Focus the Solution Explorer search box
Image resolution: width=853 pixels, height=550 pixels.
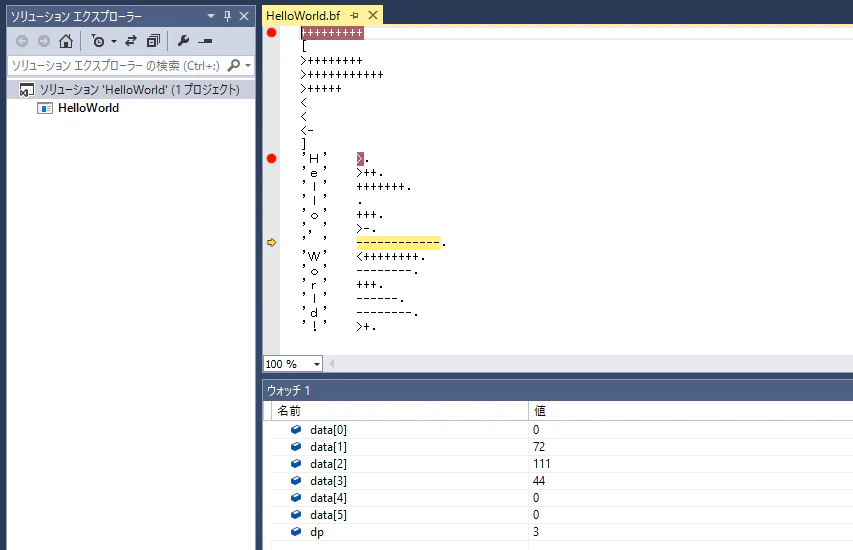point(116,66)
